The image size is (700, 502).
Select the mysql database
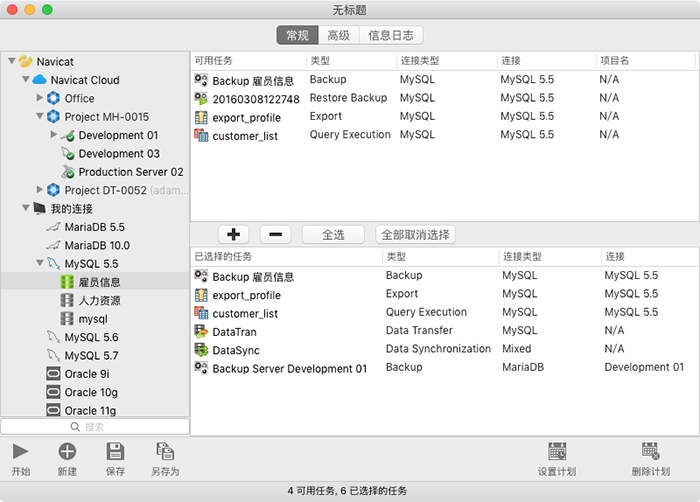click(96, 318)
